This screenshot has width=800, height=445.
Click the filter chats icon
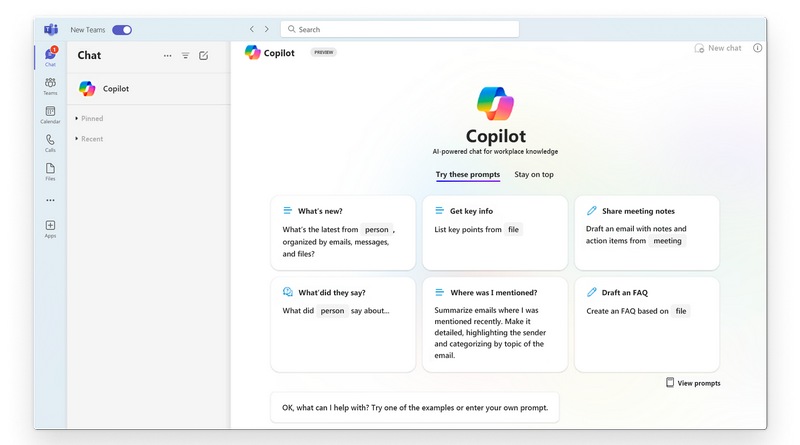pos(185,56)
